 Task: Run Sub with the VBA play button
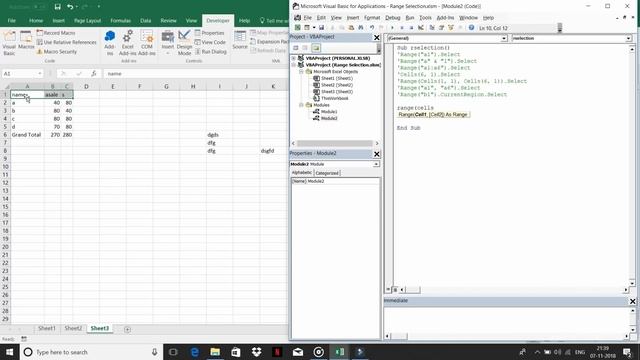(392, 27)
